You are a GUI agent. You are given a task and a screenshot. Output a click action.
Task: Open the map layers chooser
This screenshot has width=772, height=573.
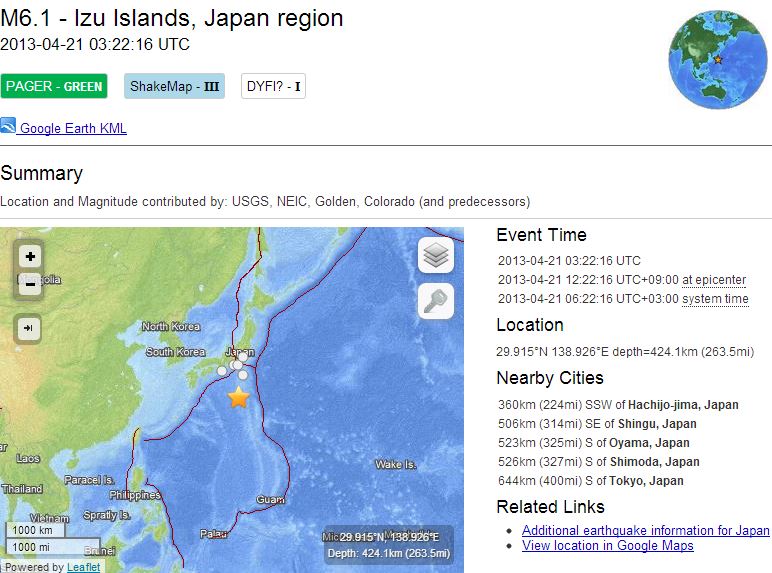point(436,255)
